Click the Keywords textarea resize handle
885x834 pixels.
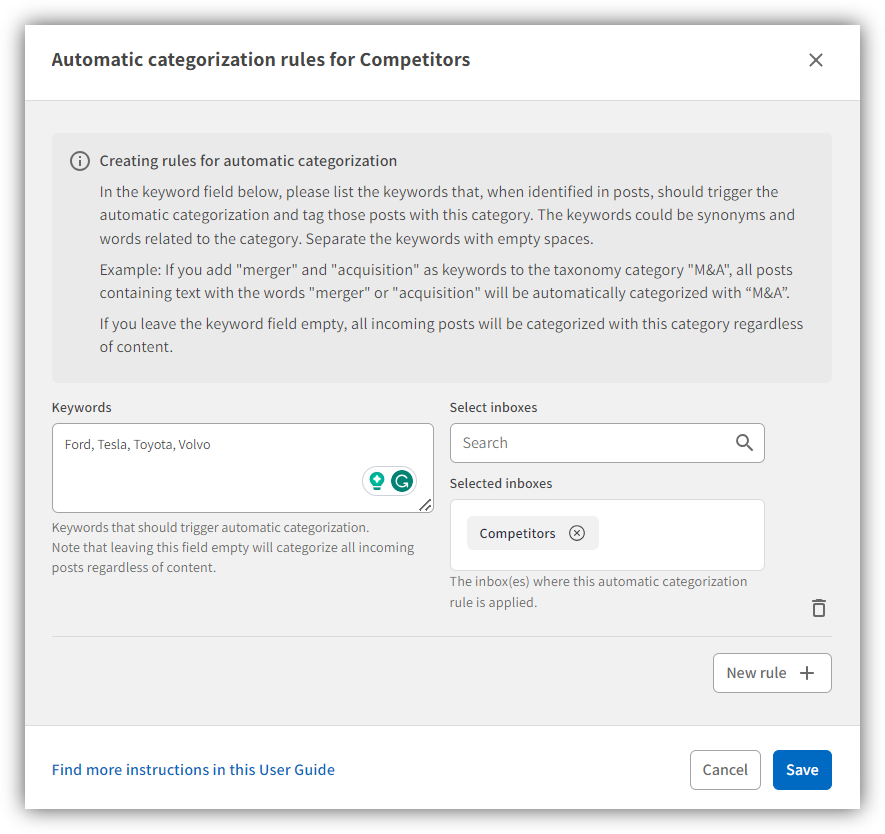pos(426,505)
